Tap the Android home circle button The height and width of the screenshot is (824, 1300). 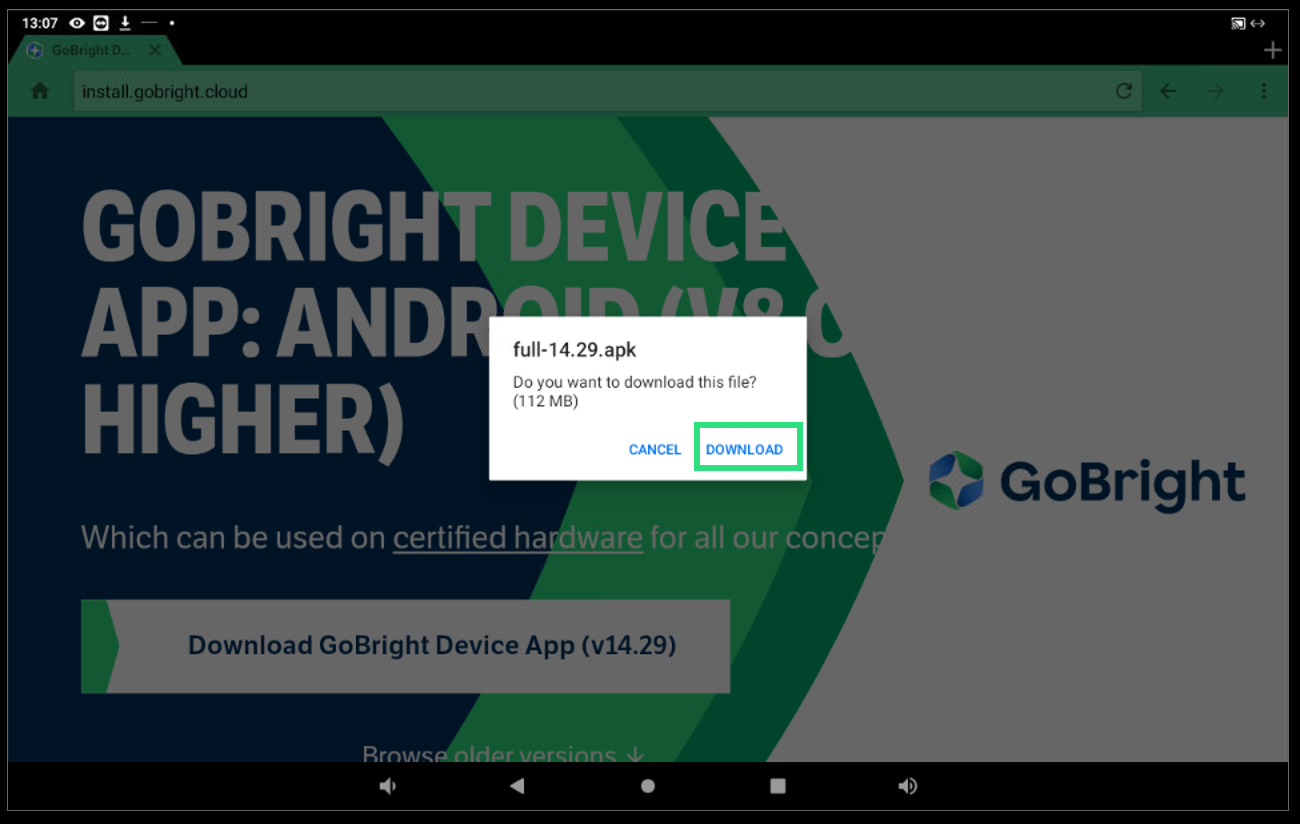648,786
